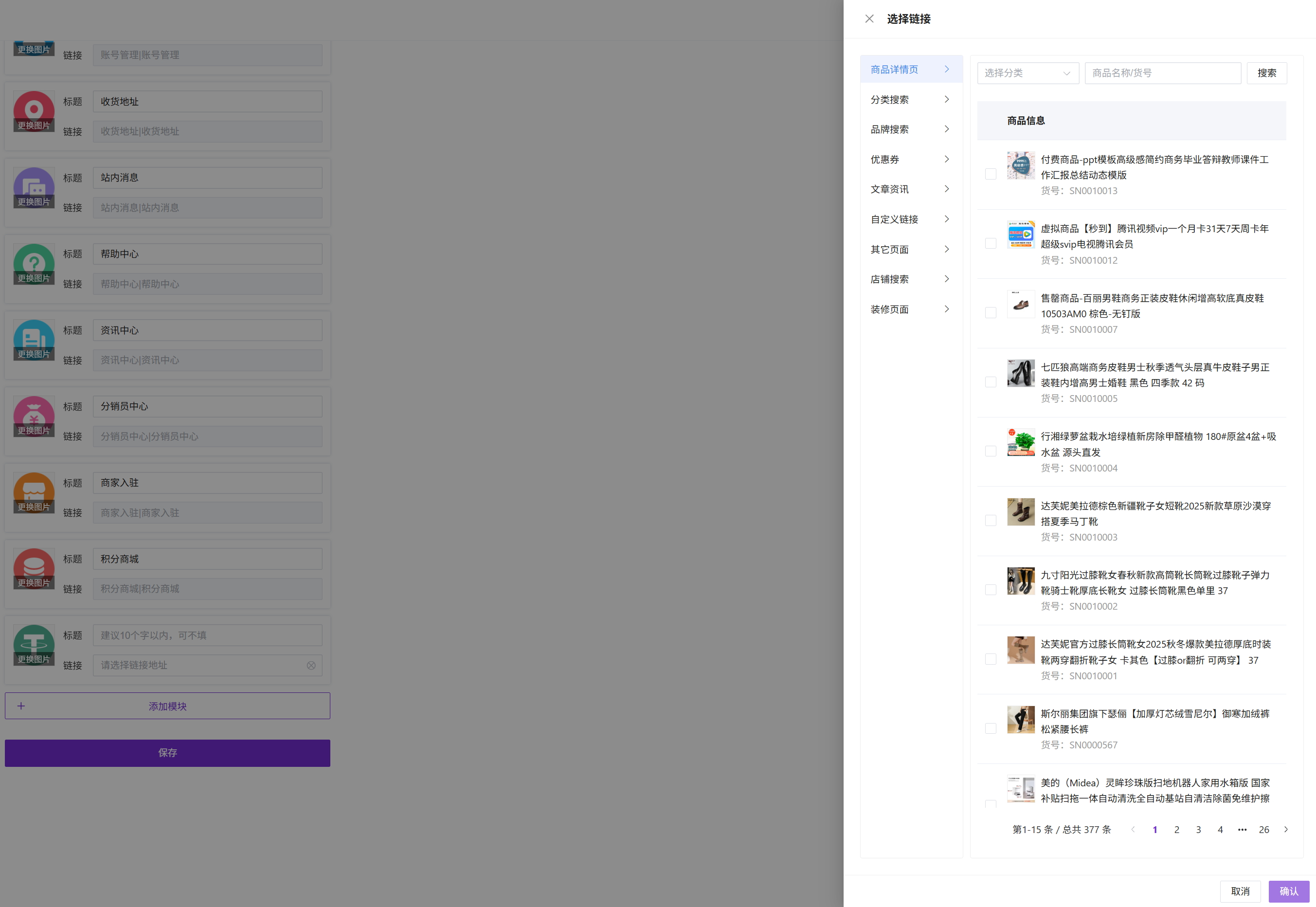Expand the 自定义链接 category

[910, 219]
